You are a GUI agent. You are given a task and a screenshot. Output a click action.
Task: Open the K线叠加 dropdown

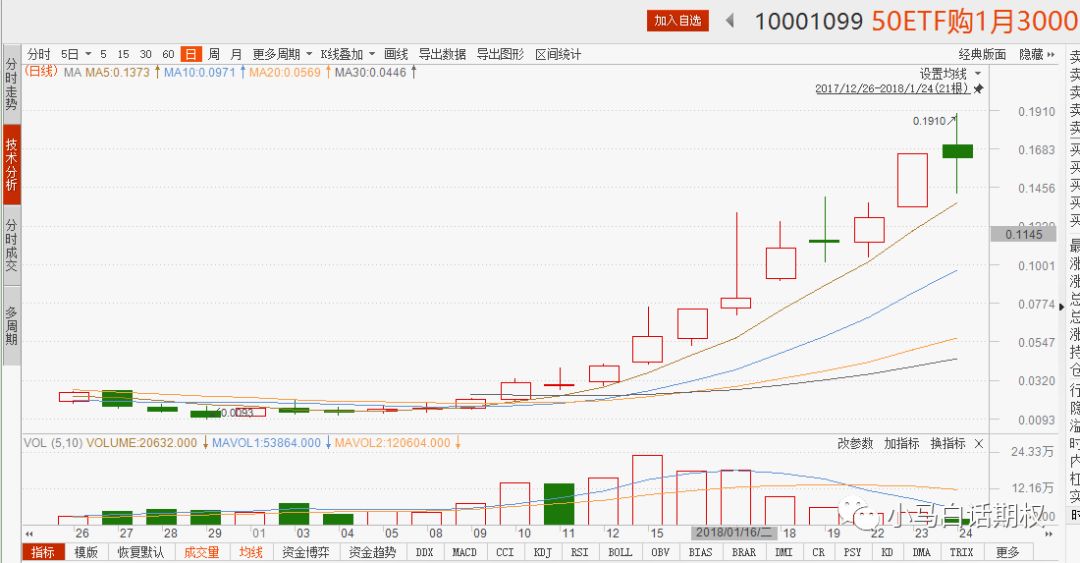pyautogui.click(x=348, y=54)
